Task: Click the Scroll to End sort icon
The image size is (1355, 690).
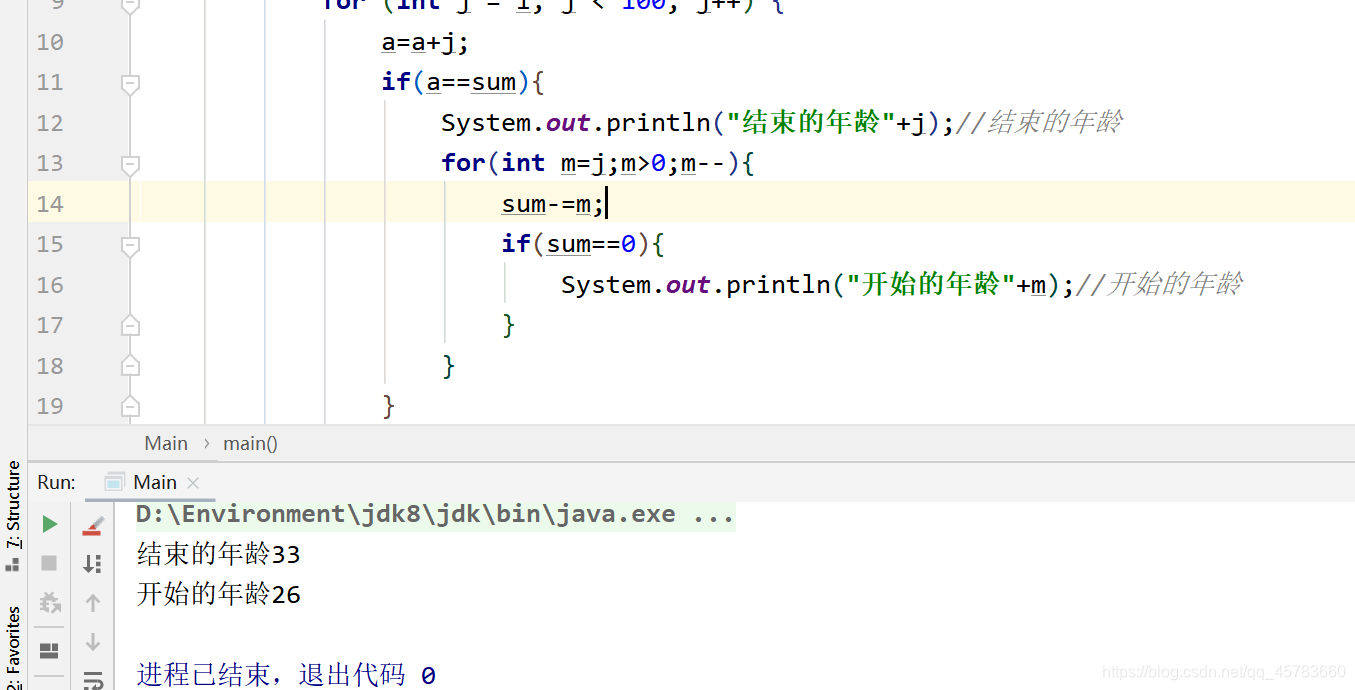Action: pyautogui.click(x=93, y=564)
